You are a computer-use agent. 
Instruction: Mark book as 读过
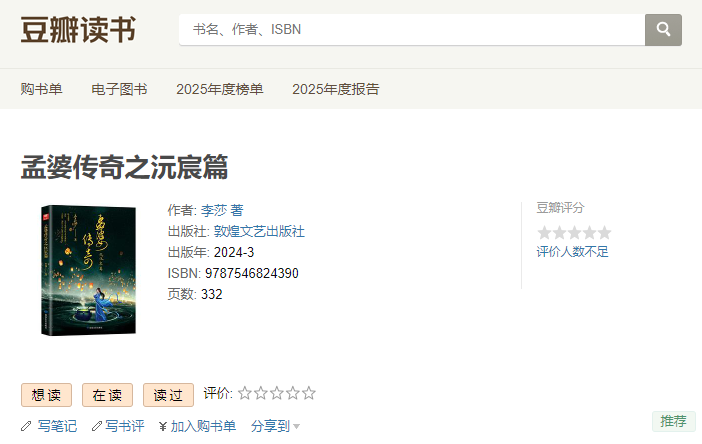pos(168,395)
